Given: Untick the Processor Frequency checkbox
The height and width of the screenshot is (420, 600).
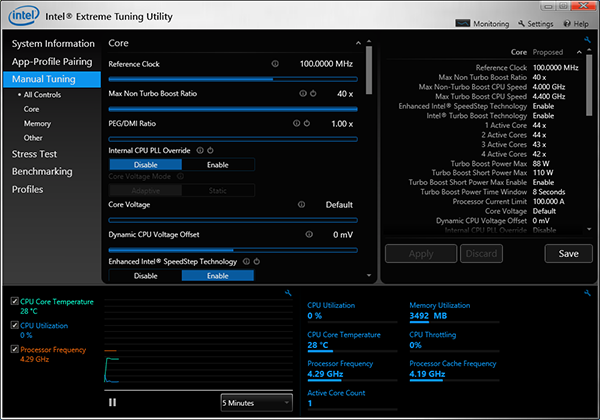Looking at the screenshot, I should pyautogui.click(x=13, y=350).
